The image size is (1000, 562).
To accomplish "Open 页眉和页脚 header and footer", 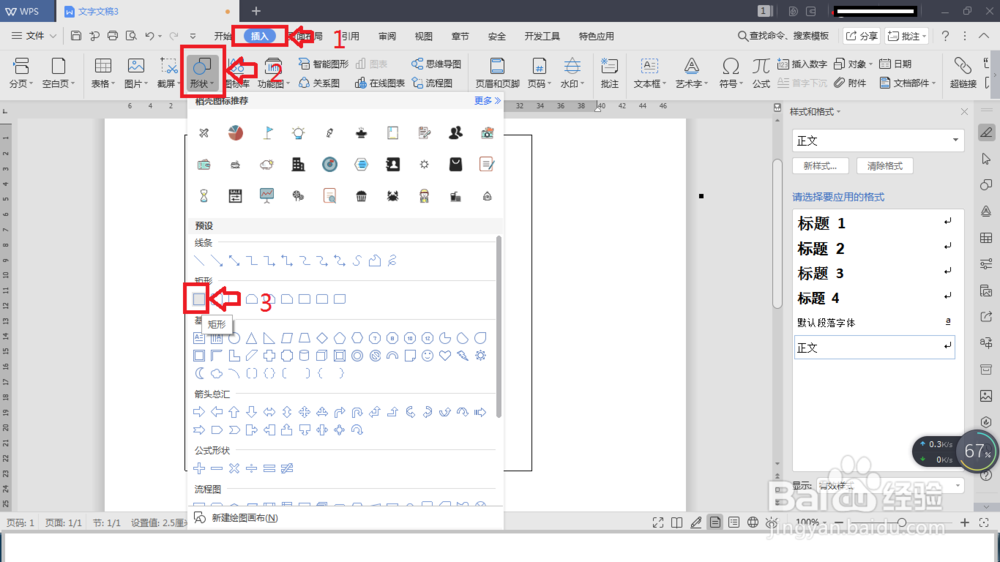I will click(x=497, y=72).
